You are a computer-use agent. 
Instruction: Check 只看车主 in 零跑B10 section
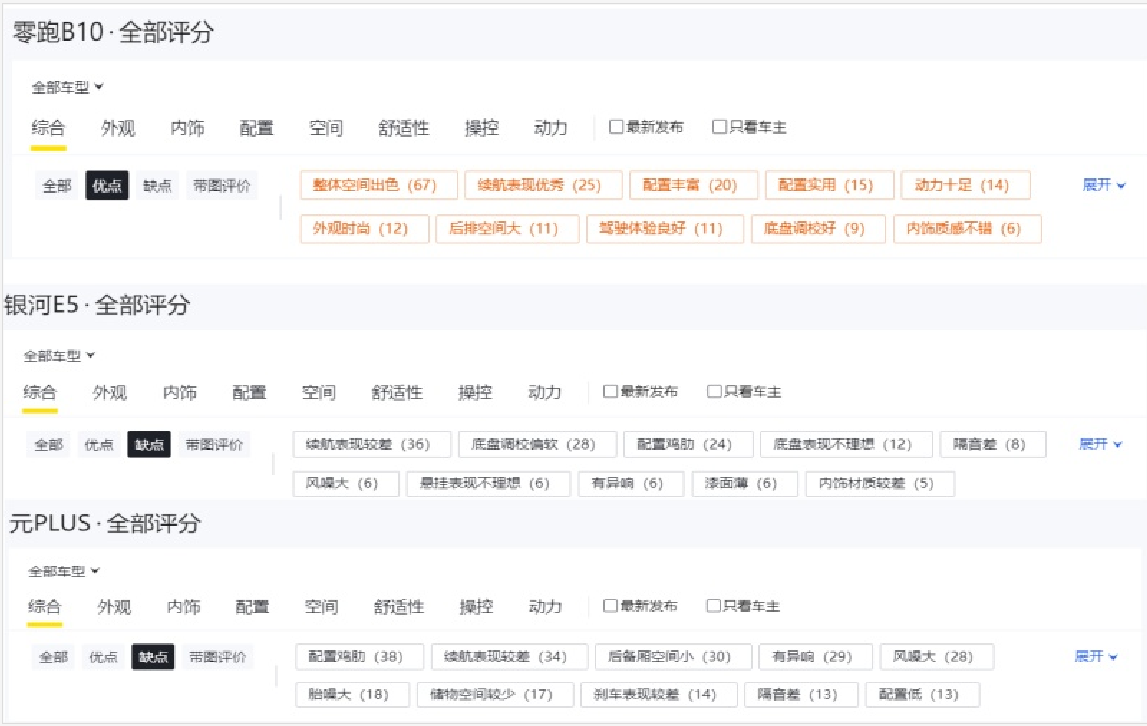click(719, 127)
